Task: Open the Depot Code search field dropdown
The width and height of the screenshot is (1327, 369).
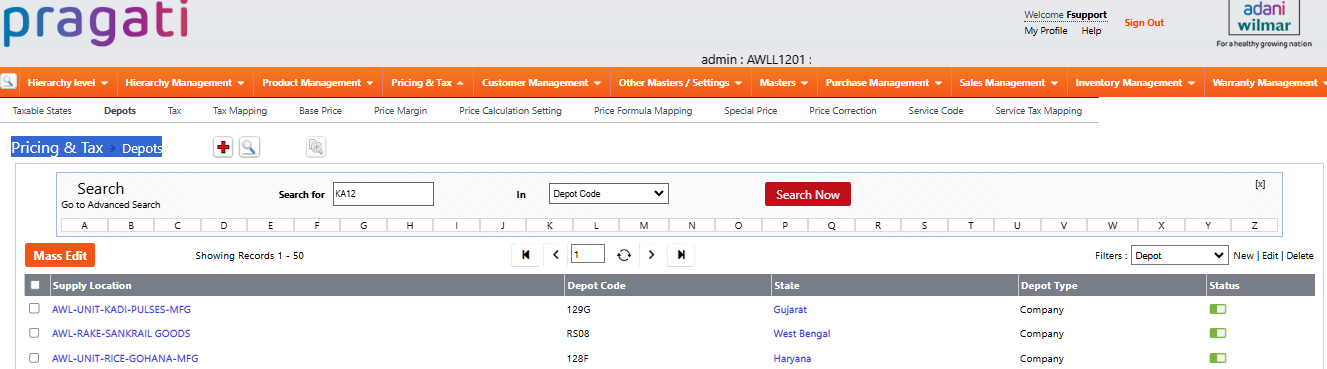Action: tap(608, 194)
